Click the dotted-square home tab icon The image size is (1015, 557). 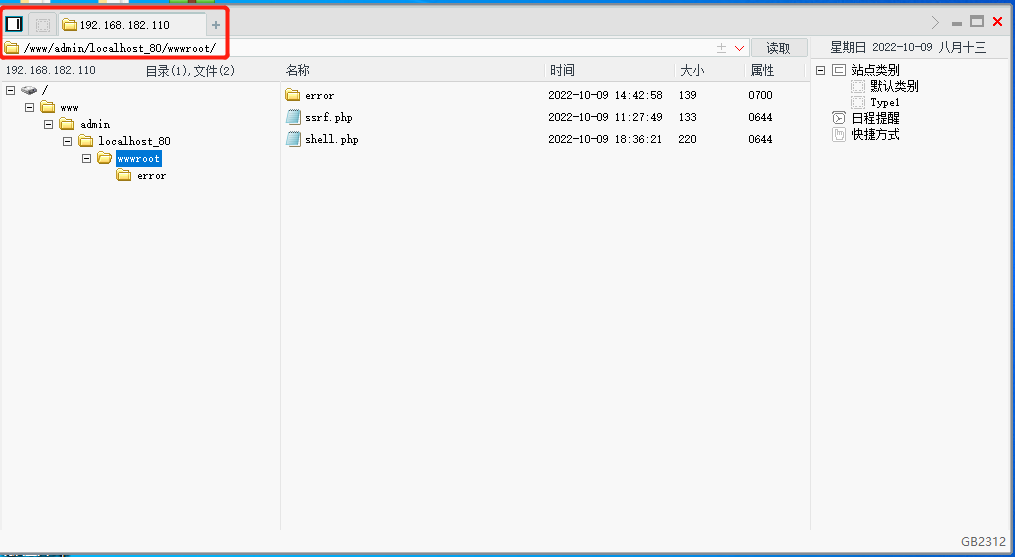[x=43, y=25]
